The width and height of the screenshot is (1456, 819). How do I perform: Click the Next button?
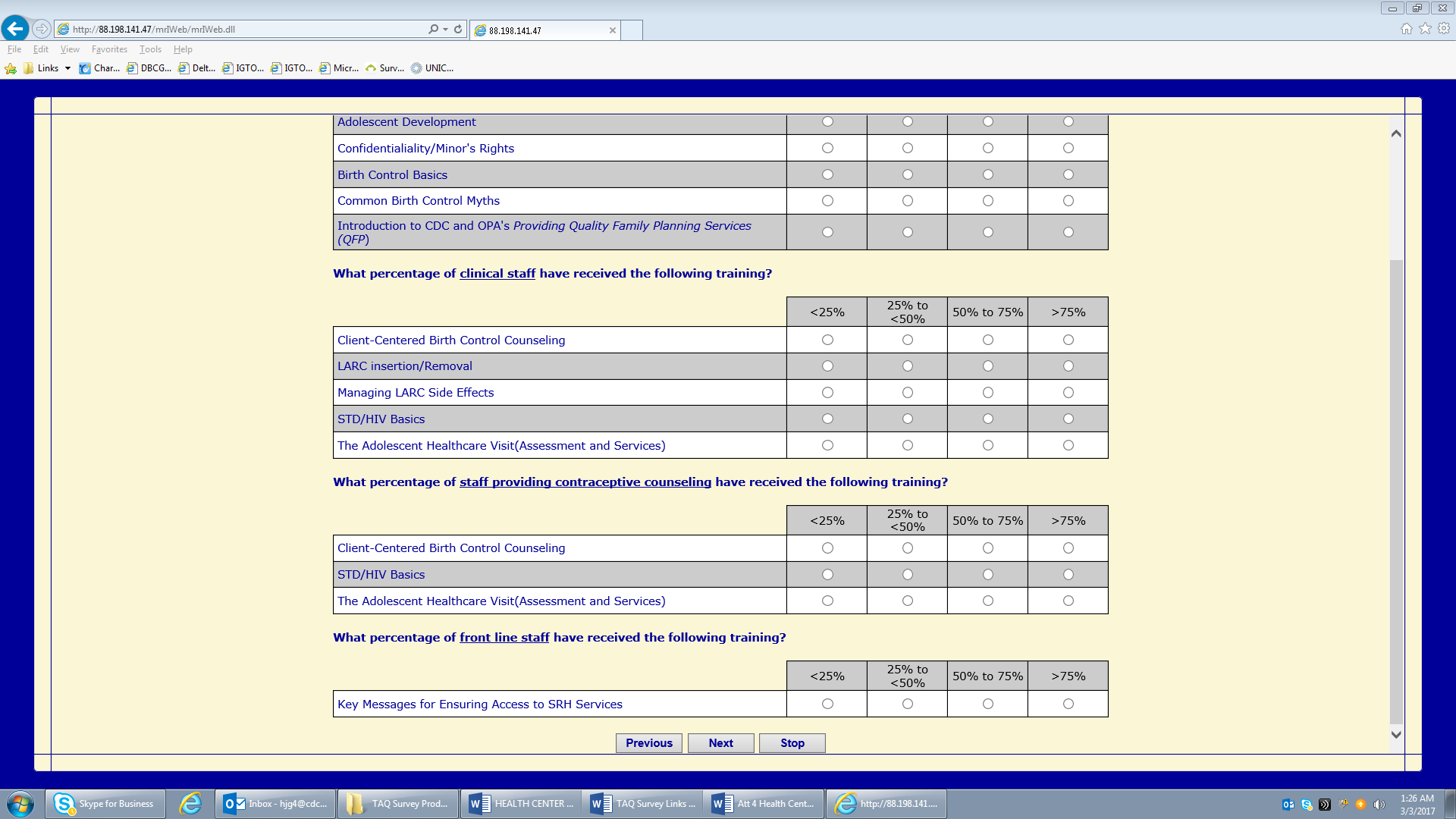(x=720, y=743)
